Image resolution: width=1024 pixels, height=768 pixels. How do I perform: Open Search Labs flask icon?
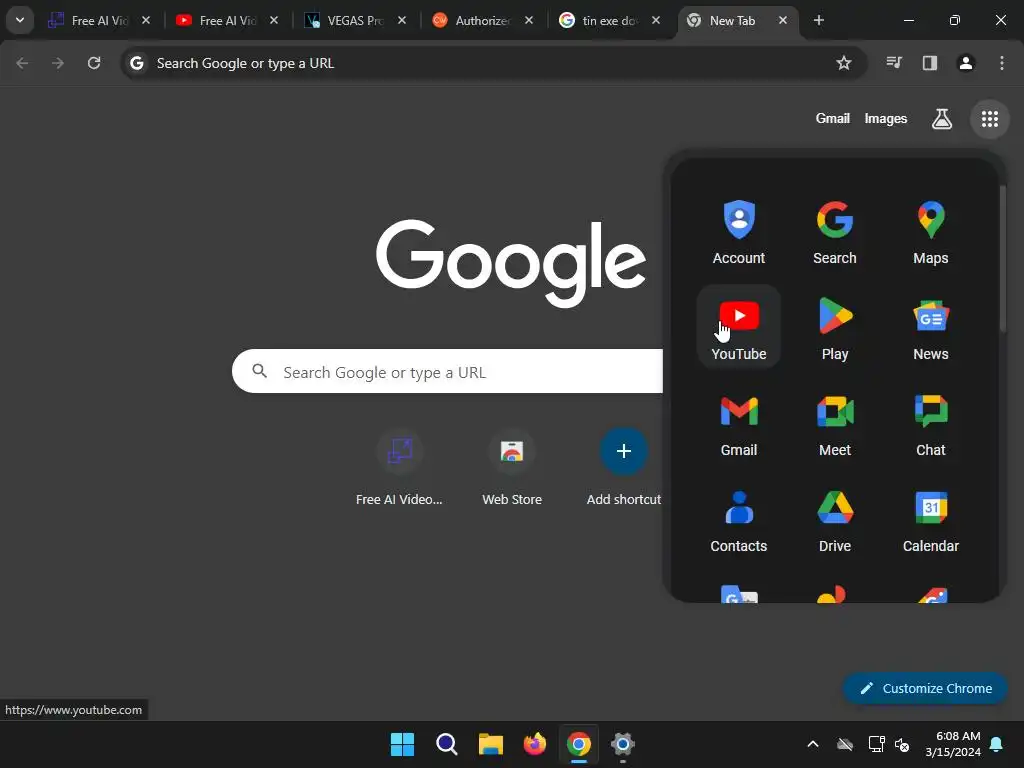(x=942, y=119)
